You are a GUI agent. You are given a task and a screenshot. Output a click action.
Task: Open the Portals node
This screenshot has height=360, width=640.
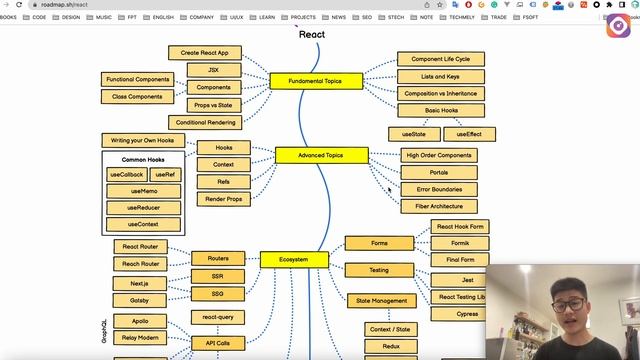point(439,172)
